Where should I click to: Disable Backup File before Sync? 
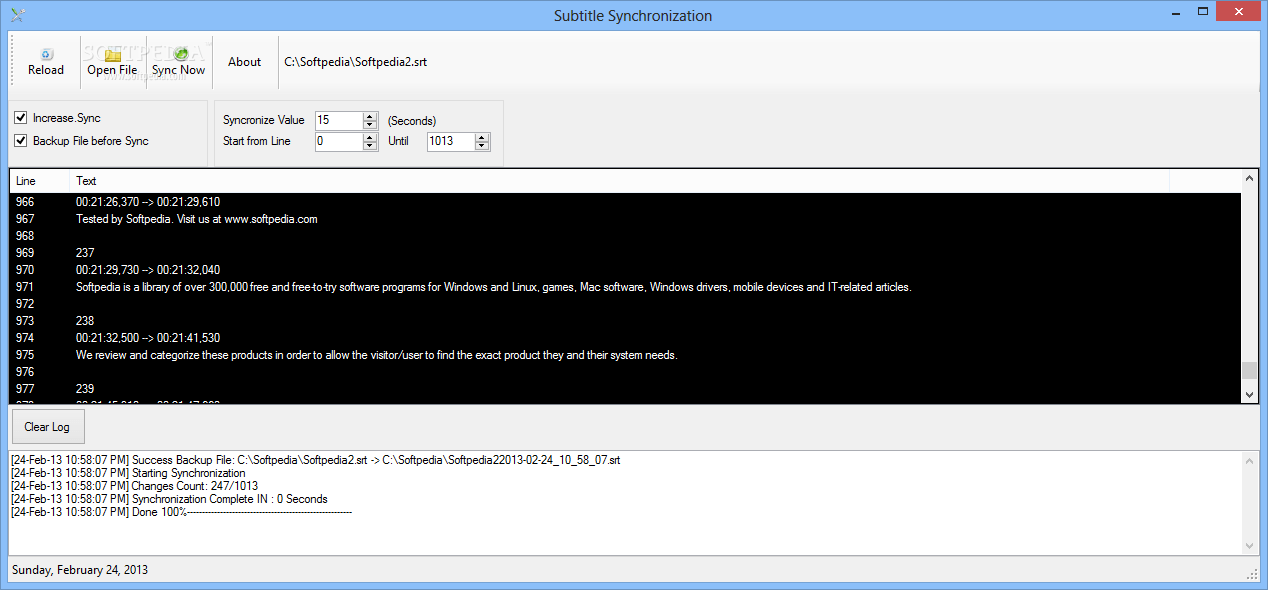[20, 140]
